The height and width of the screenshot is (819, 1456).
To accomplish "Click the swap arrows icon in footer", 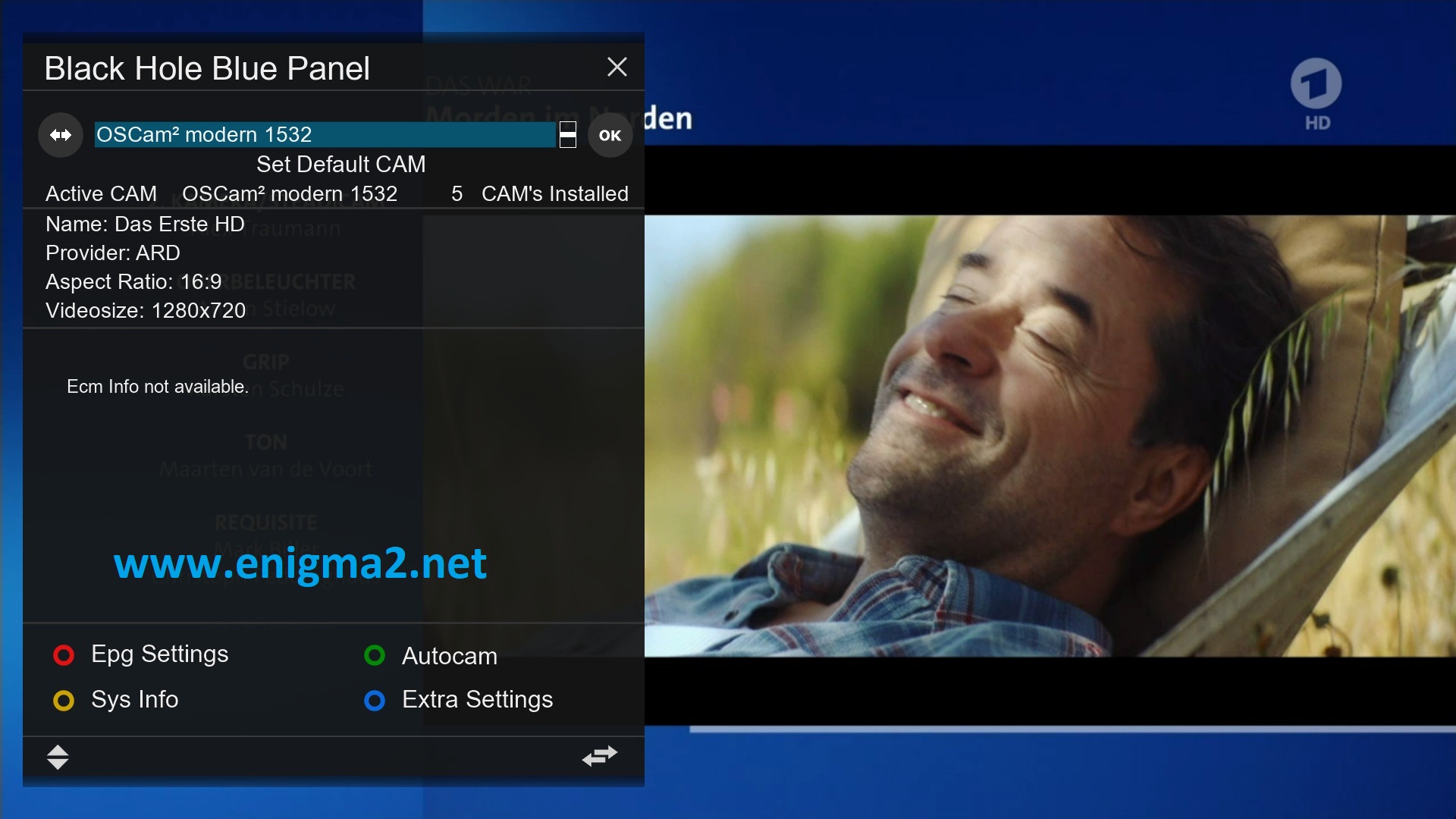I will point(600,756).
